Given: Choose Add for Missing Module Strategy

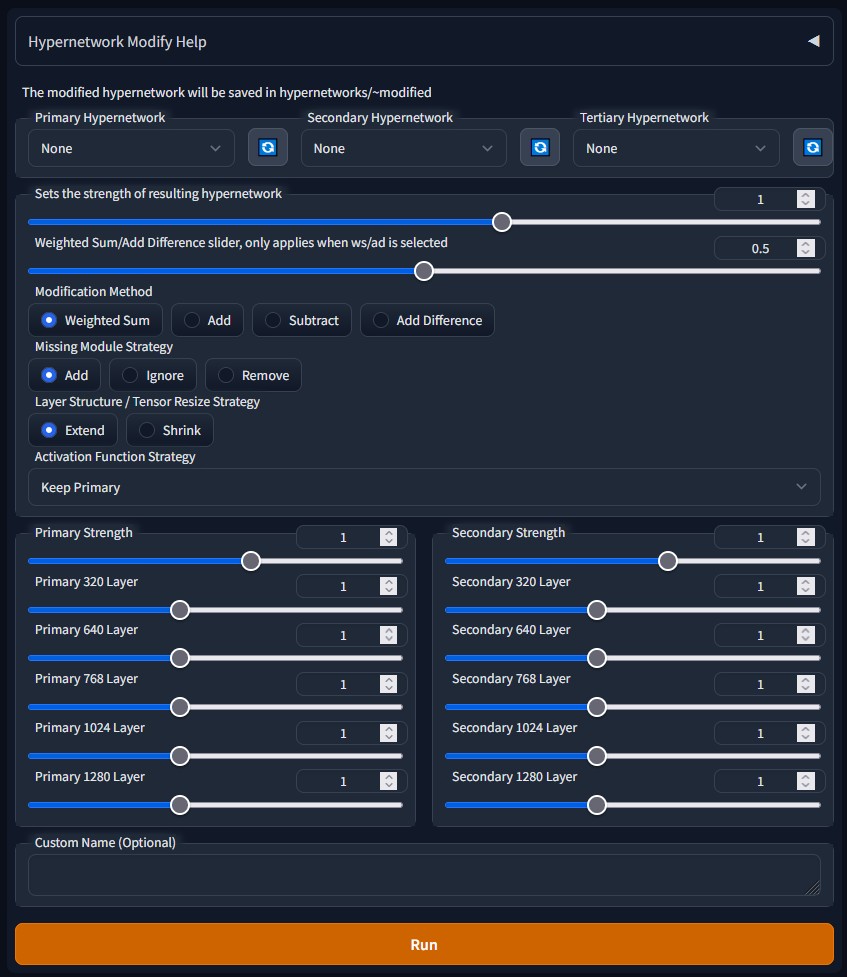Looking at the screenshot, I should (x=64, y=375).
